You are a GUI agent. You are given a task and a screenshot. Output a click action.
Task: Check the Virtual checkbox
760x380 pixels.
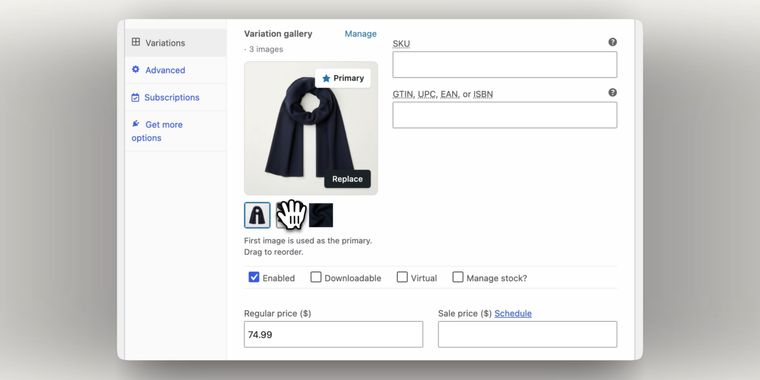point(402,277)
